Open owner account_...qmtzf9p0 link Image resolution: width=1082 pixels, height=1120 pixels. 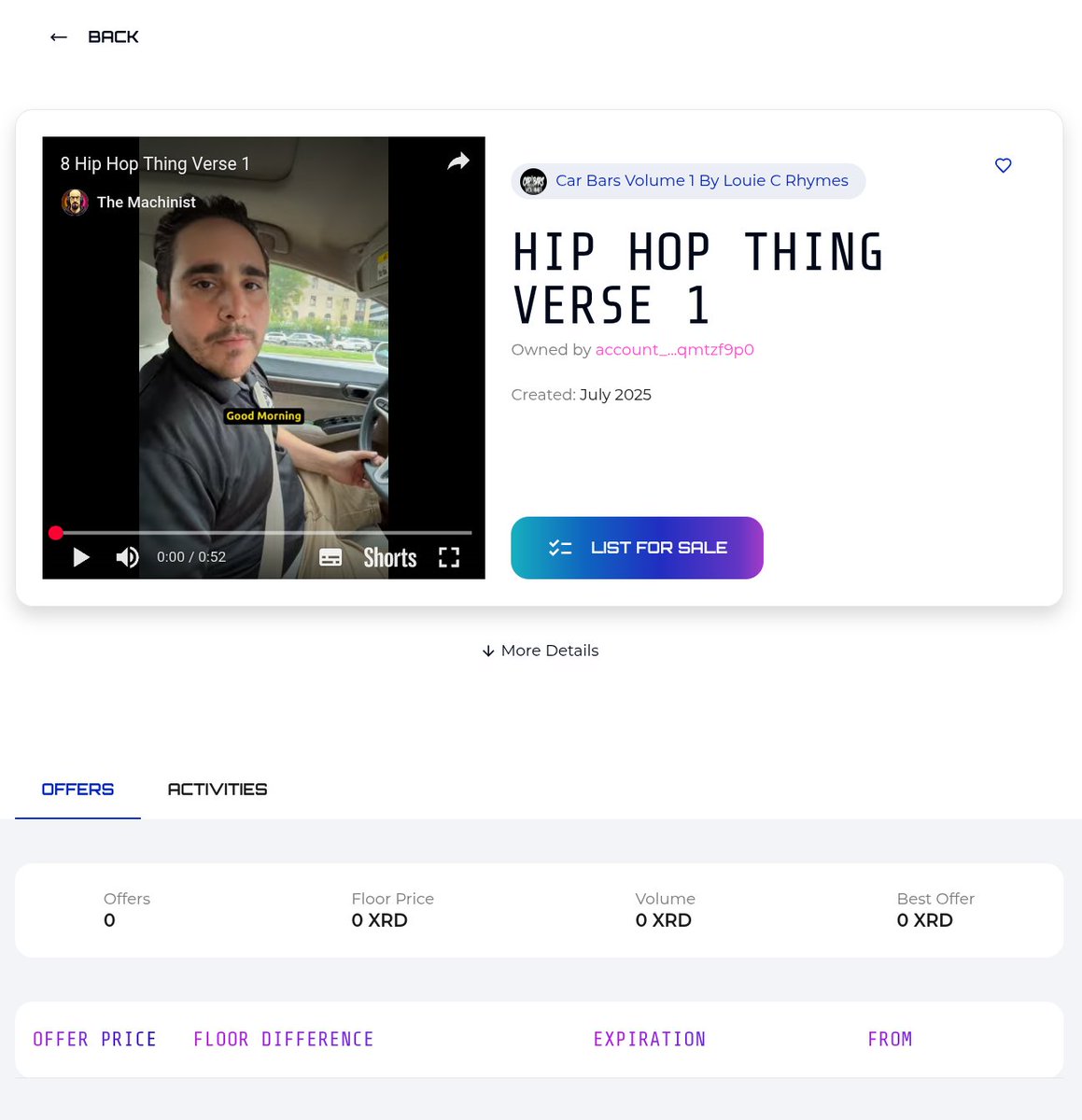tap(675, 349)
